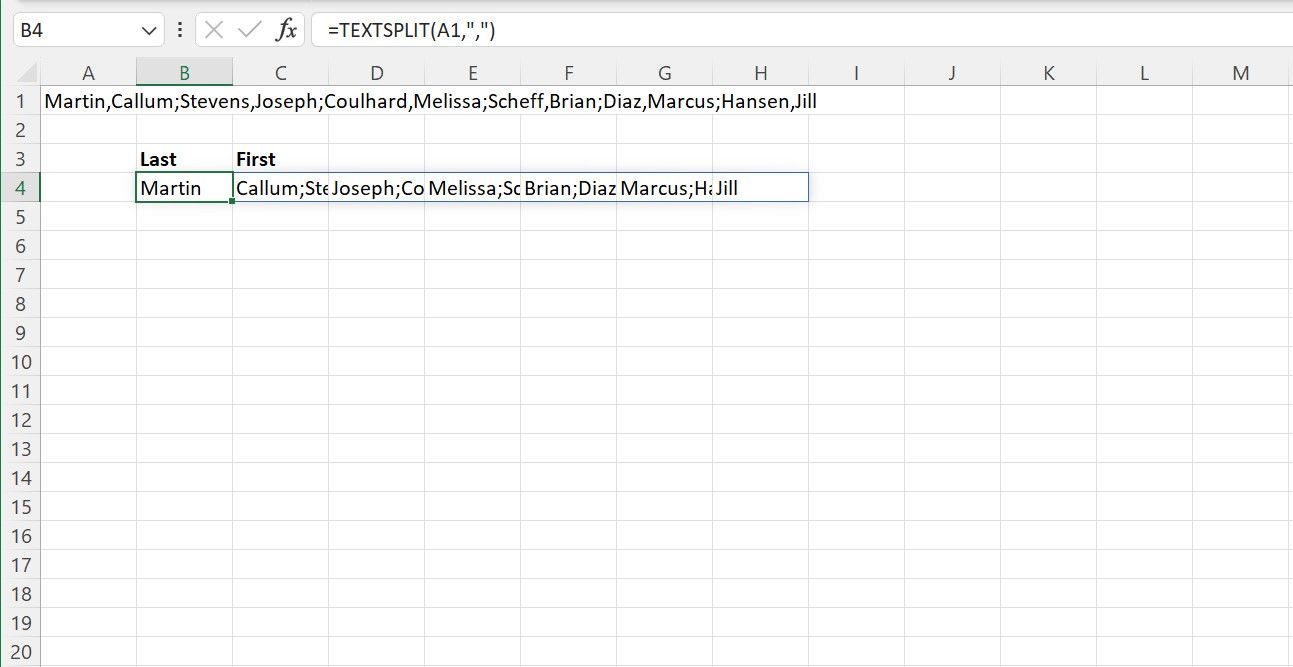Select cell C3 labeled First
This screenshot has width=1293, height=667.
[281, 159]
